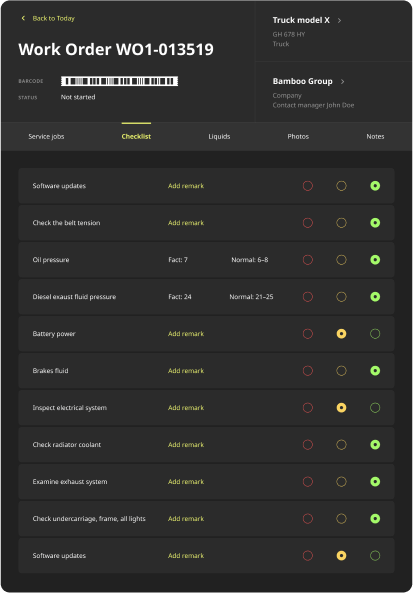Add remark for Check radiator coolant

[x=186, y=445]
